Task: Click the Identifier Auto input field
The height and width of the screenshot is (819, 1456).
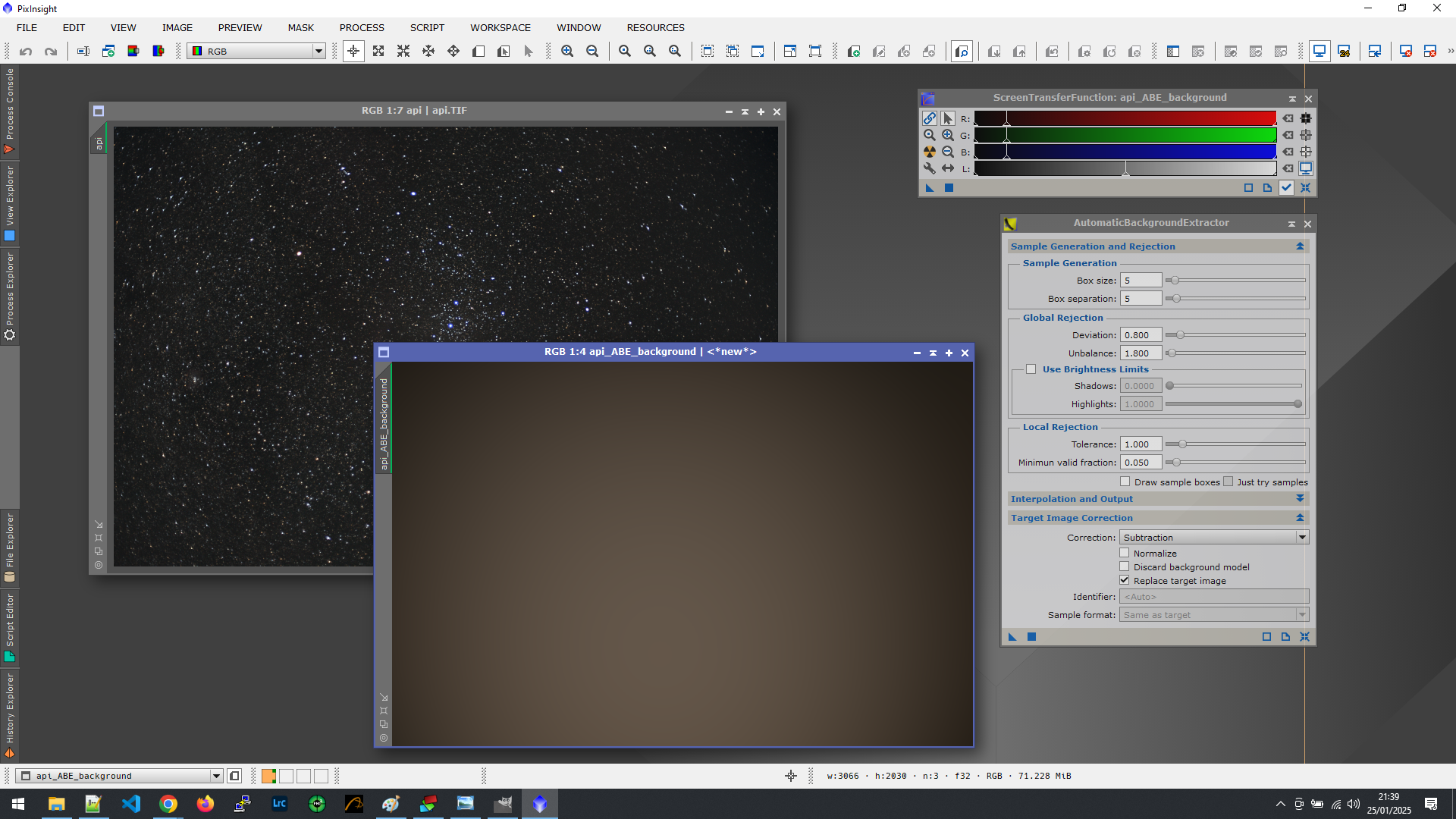Action: point(1214,597)
